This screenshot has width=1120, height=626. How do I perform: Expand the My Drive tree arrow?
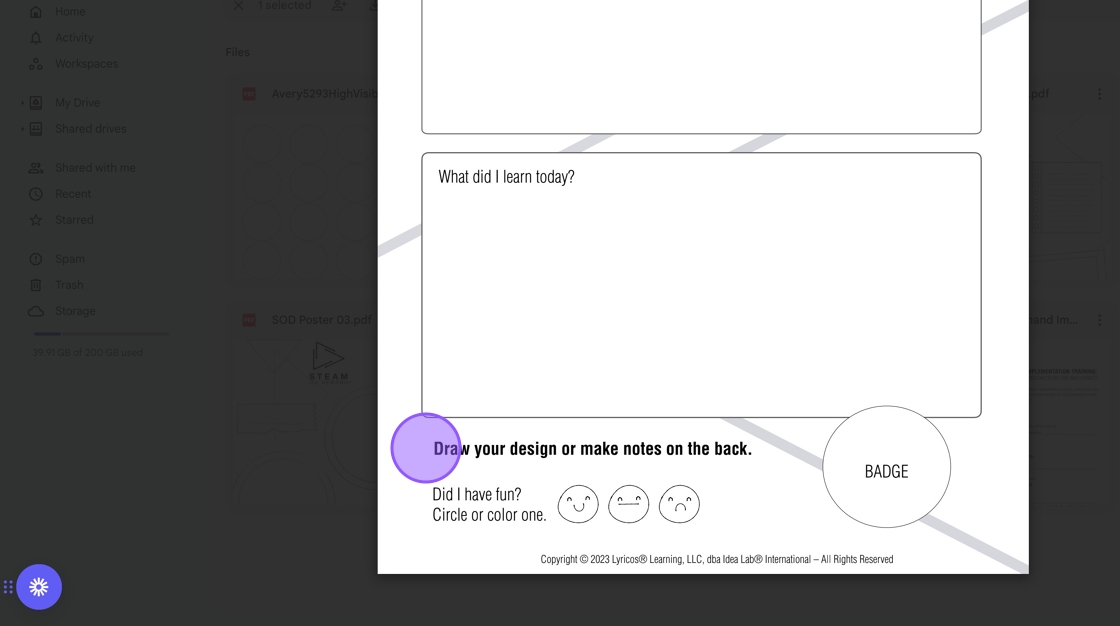[22, 103]
